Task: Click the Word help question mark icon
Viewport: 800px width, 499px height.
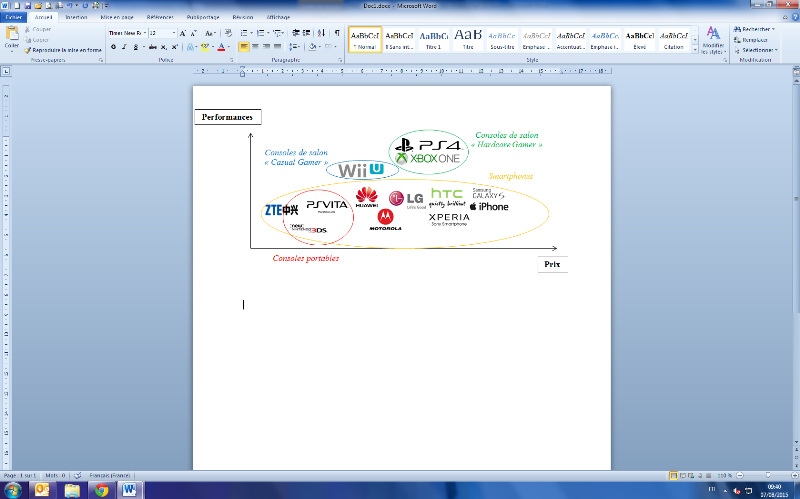Action: (x=793, y=17)
